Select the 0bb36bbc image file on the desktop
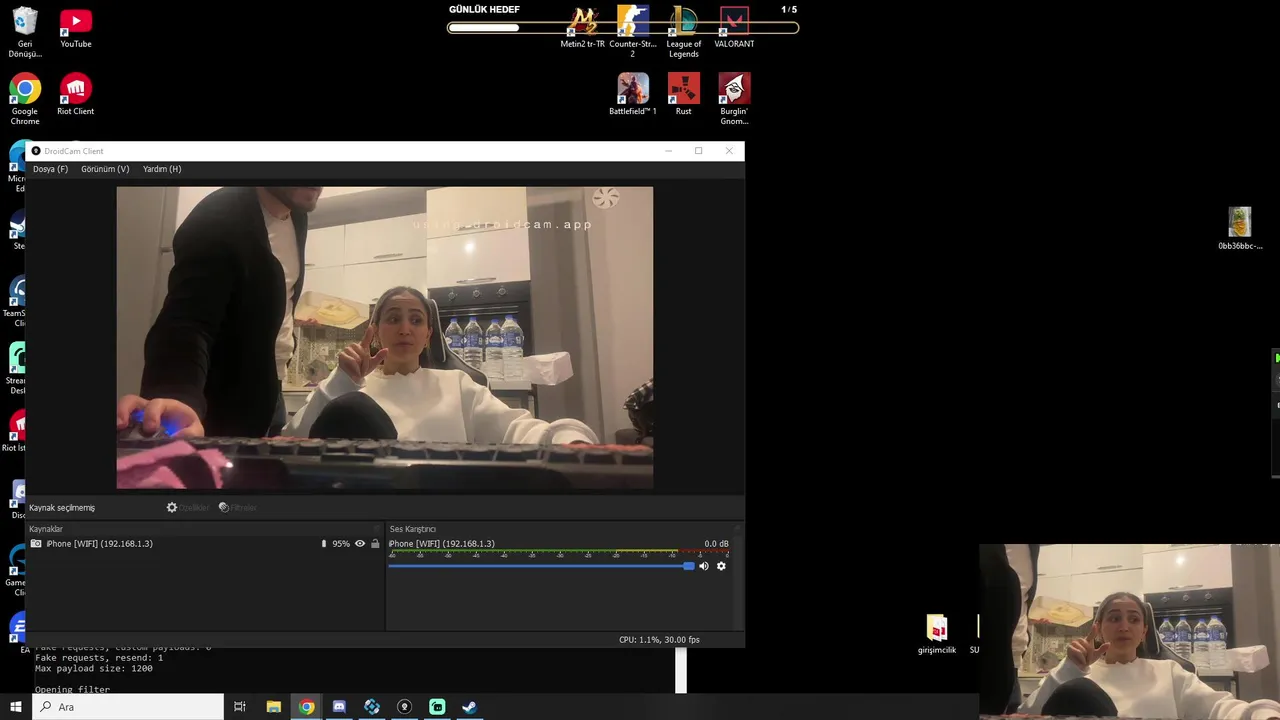Viewport: 1280px width, 720px height. click(x=1240, y=228)
